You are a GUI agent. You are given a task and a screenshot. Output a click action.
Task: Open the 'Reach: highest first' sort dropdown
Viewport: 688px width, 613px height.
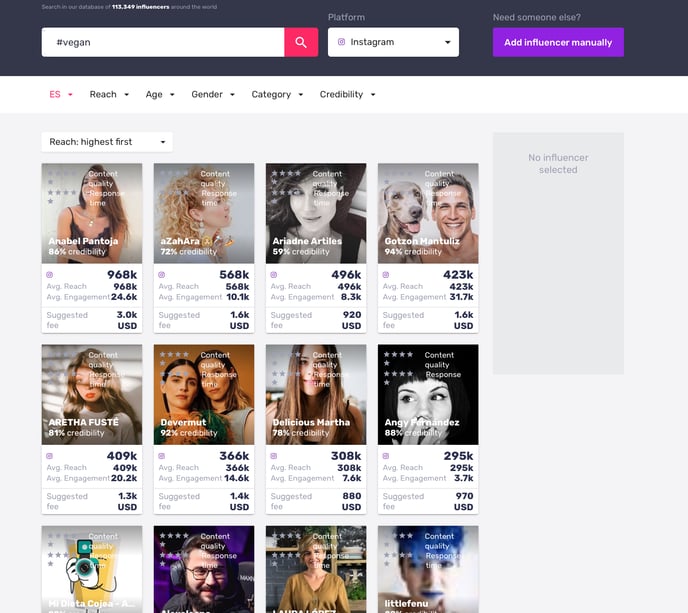click(107, 142)
